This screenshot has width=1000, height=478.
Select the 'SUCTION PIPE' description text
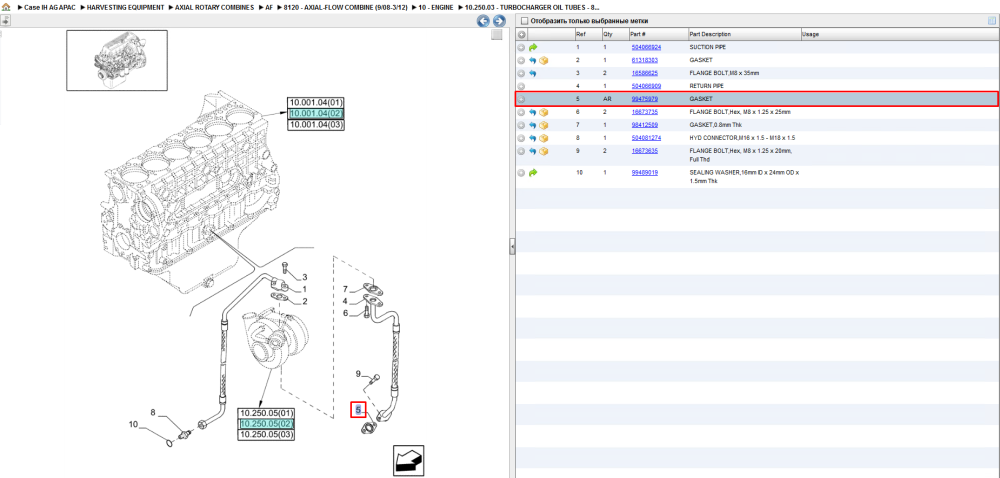tap(707, 47)
